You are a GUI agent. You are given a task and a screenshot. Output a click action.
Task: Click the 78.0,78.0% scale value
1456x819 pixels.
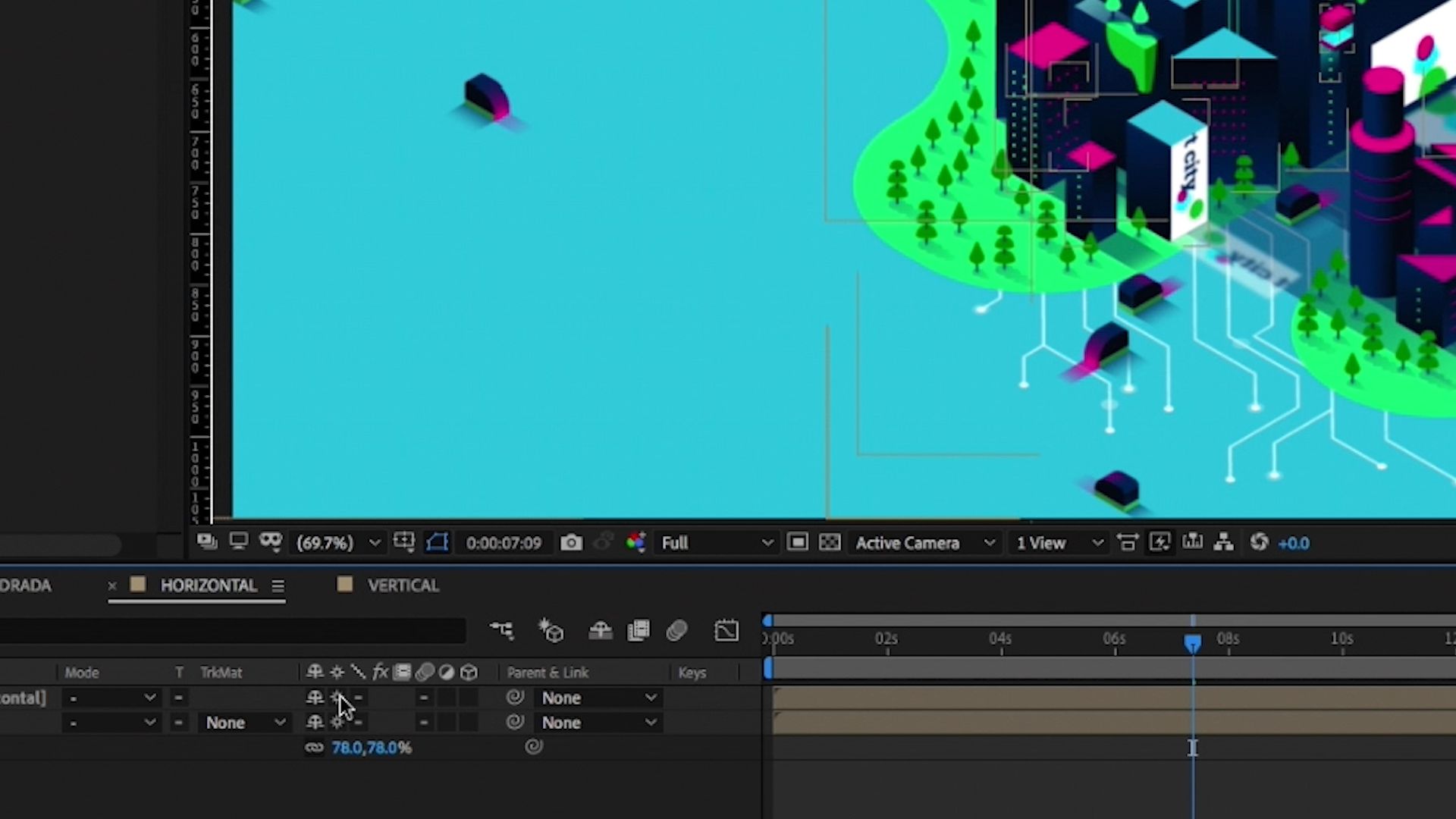[x=372, y=748]
